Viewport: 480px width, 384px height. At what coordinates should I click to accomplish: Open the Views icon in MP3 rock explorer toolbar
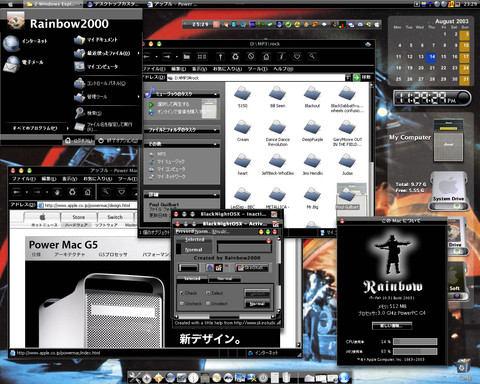[202, 57]
